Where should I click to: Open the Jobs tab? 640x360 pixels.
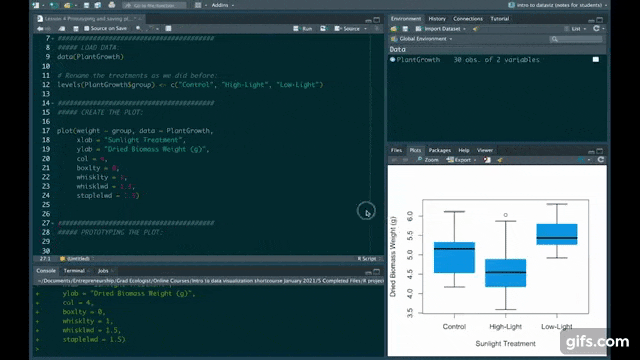(x=103, y=271)
